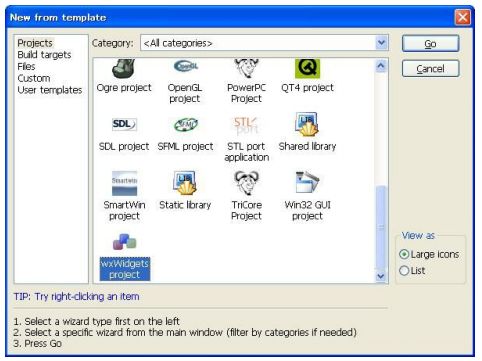Click the 'SmartWin project' label
The height and width of the screenshot is (361, 482).
pos(124,210)
